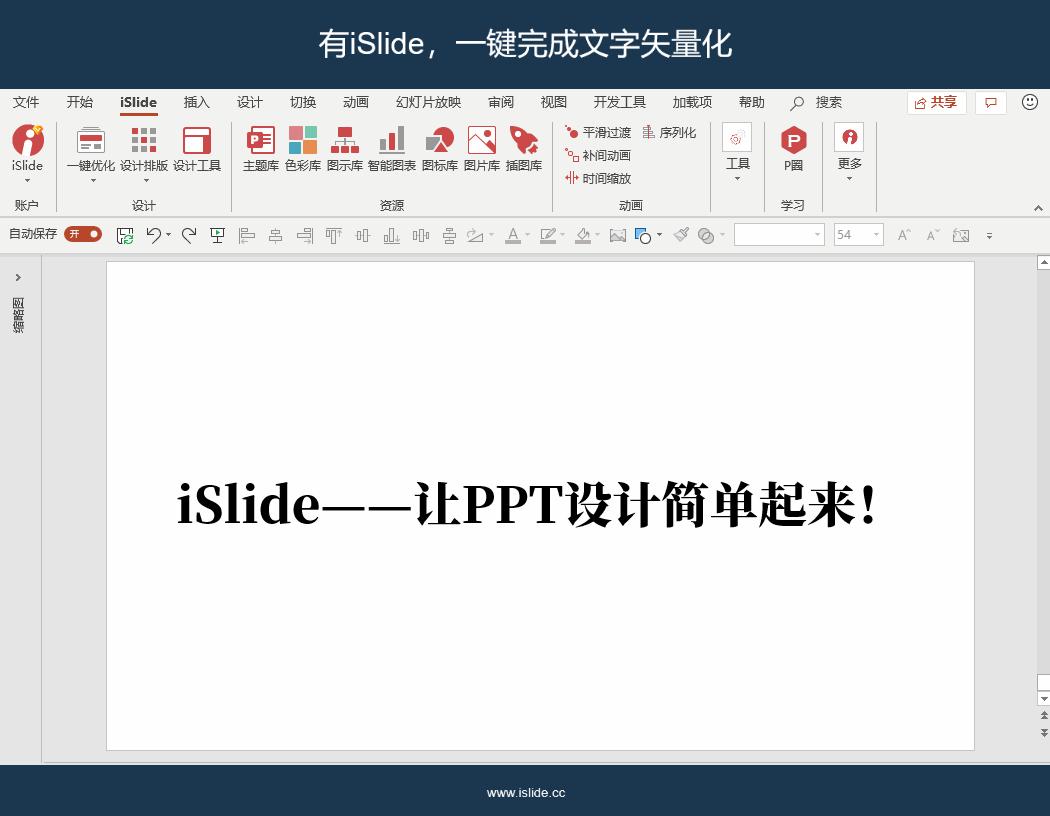
Task: Click the smiley feedback icon
Action: pos(1030,102)
